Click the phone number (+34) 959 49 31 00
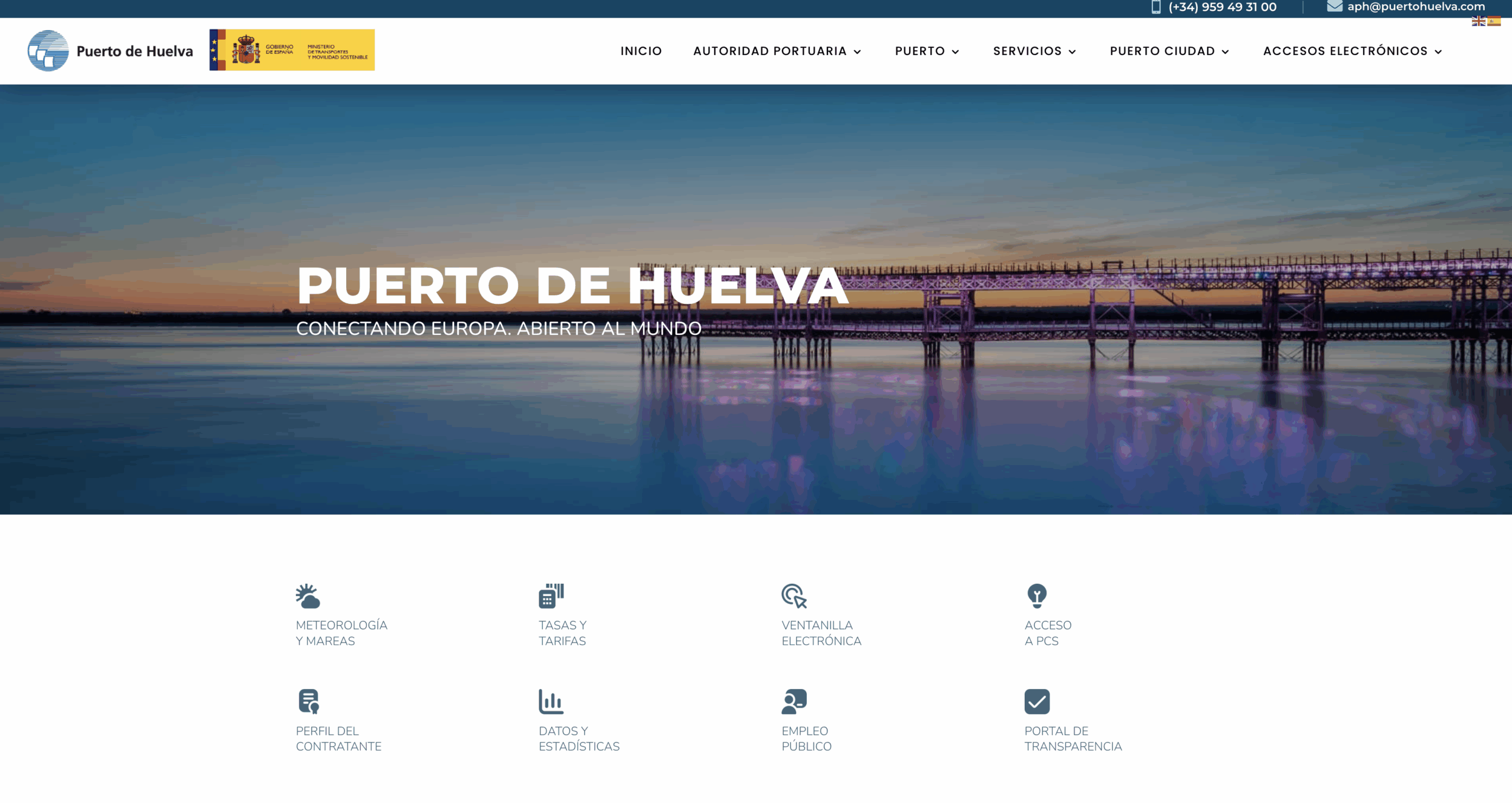 pos(1221,7)
